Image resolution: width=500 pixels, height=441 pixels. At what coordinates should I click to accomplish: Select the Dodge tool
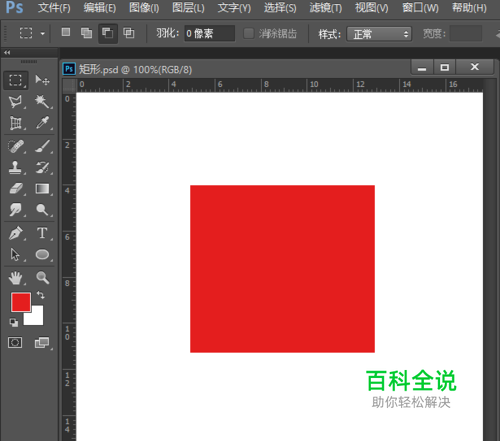[42, 210]
